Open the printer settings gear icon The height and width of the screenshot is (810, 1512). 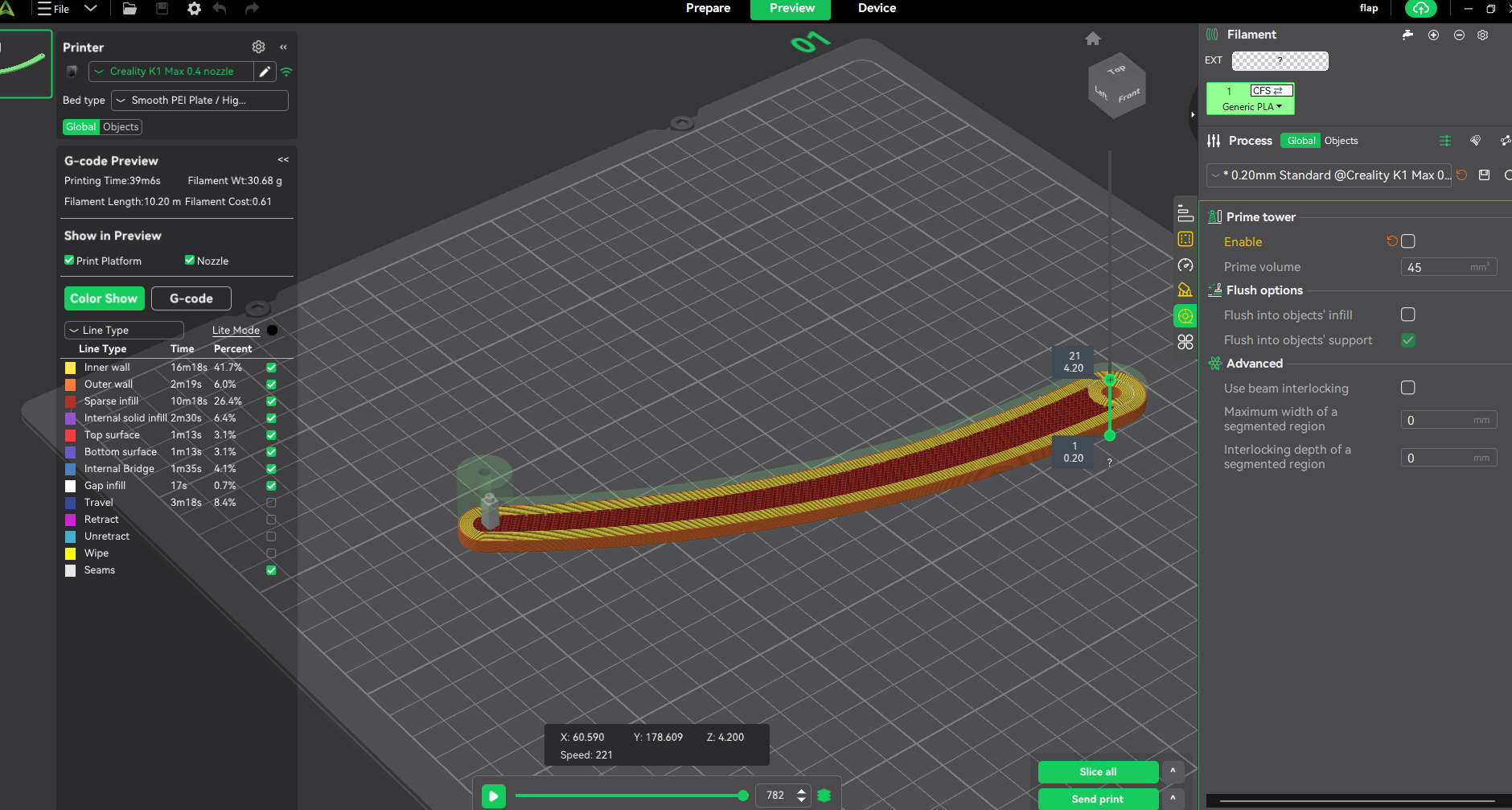click(x=258, y=47)
